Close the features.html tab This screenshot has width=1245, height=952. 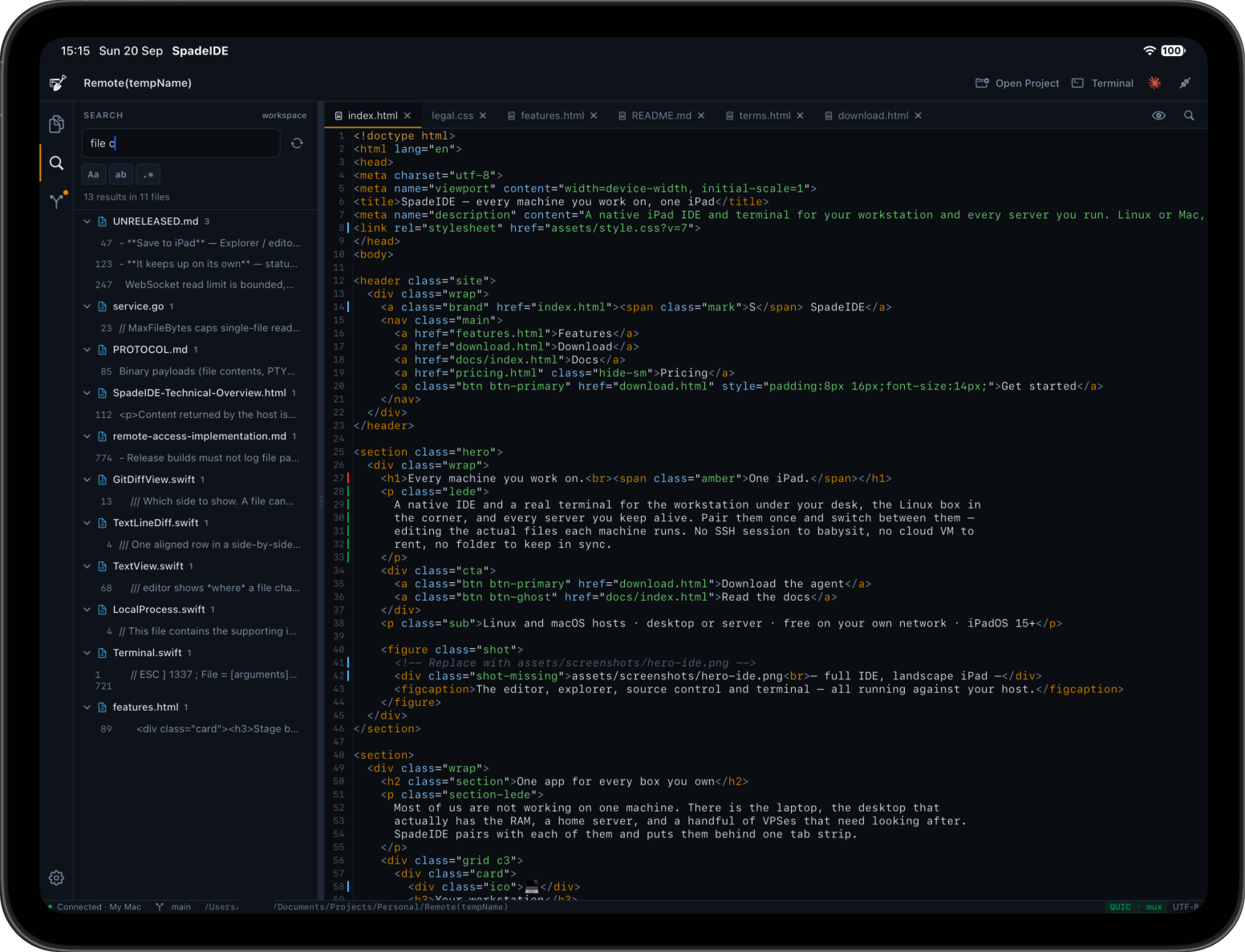tap(594, 115)
